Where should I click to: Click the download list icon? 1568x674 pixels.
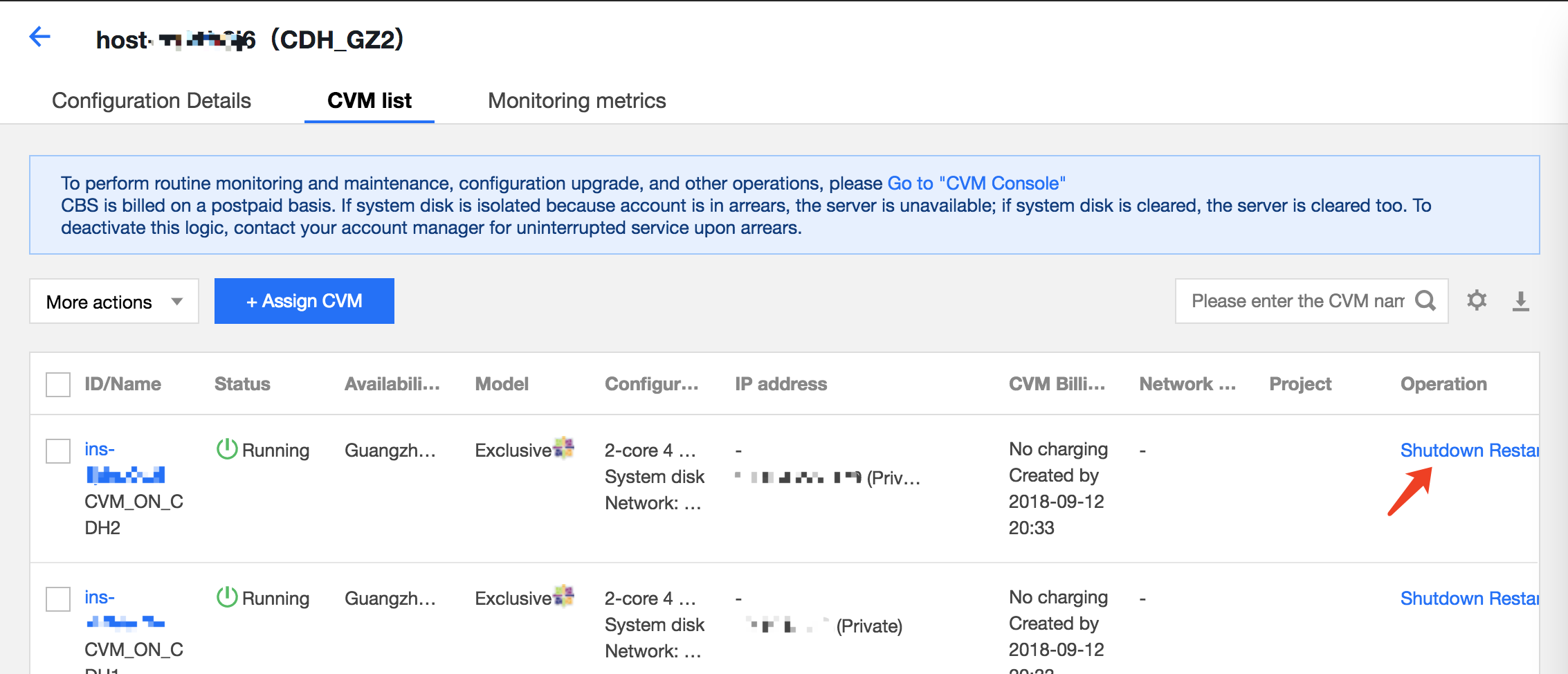coord(1520,301)
